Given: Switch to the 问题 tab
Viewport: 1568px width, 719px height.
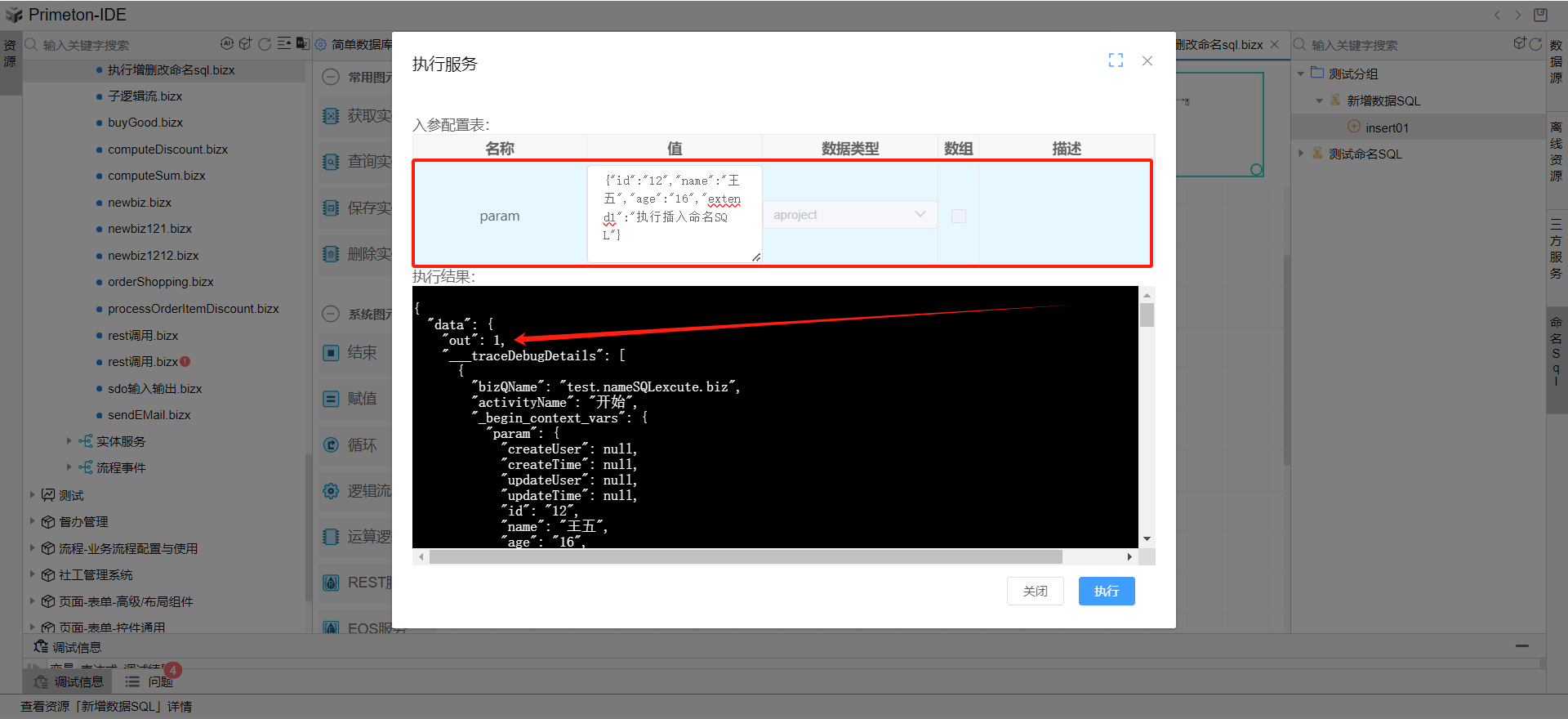Looking at the screenshot, I should [x=151, y=681].
